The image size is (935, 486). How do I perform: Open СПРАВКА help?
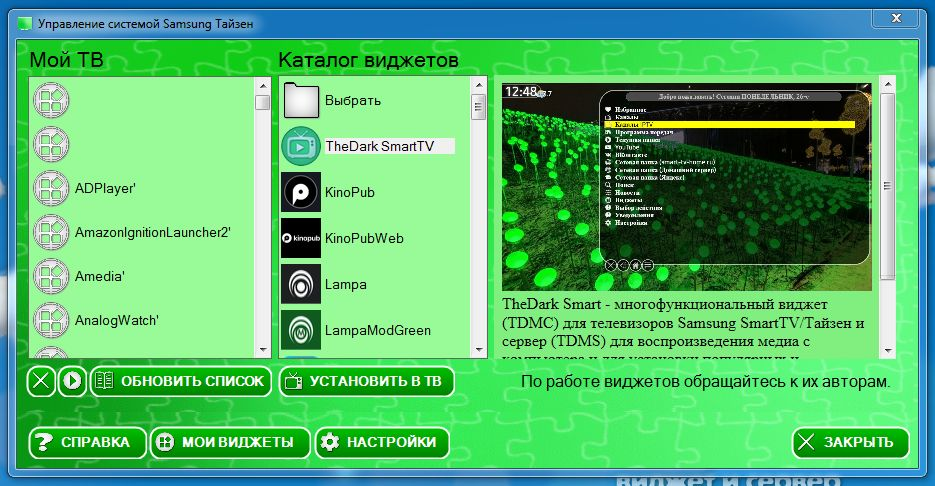[87, 442]
